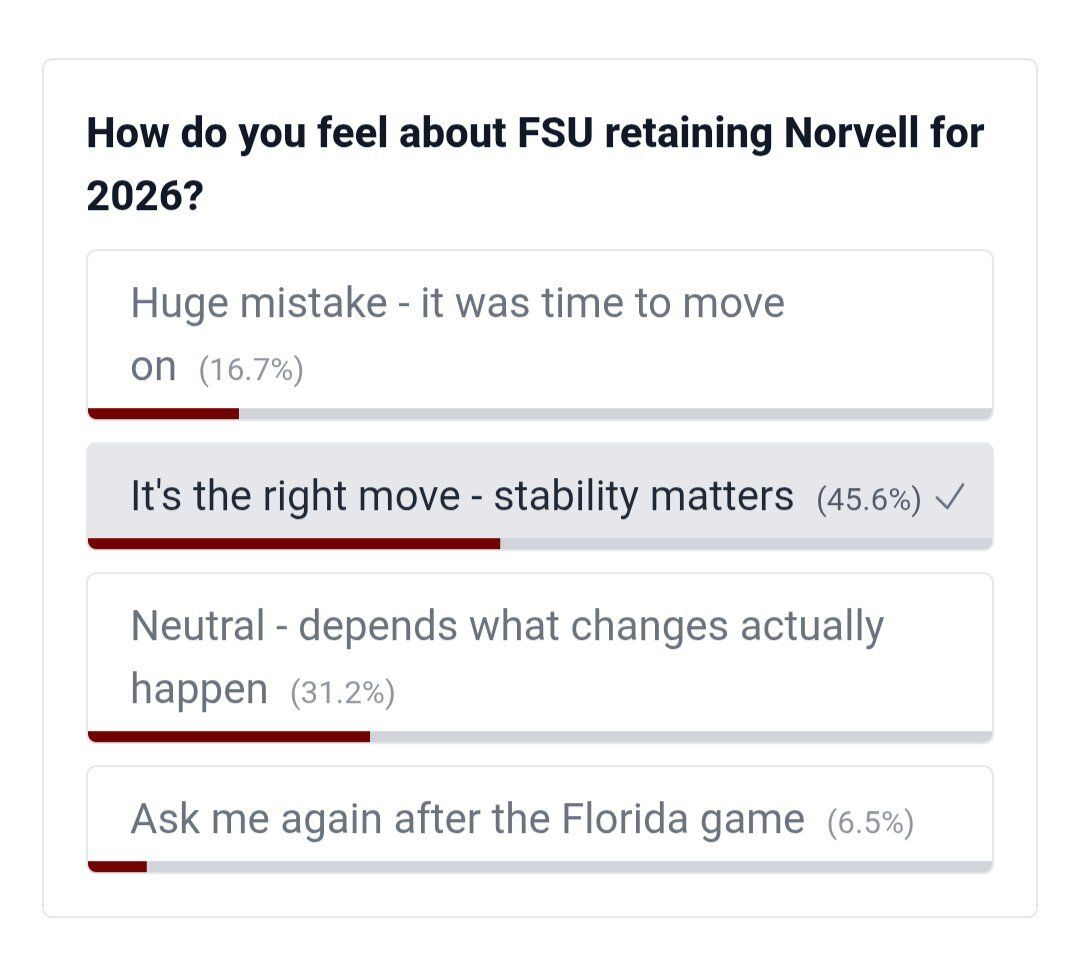Vote "Ask me again after the Florida game"

(467, 821)
